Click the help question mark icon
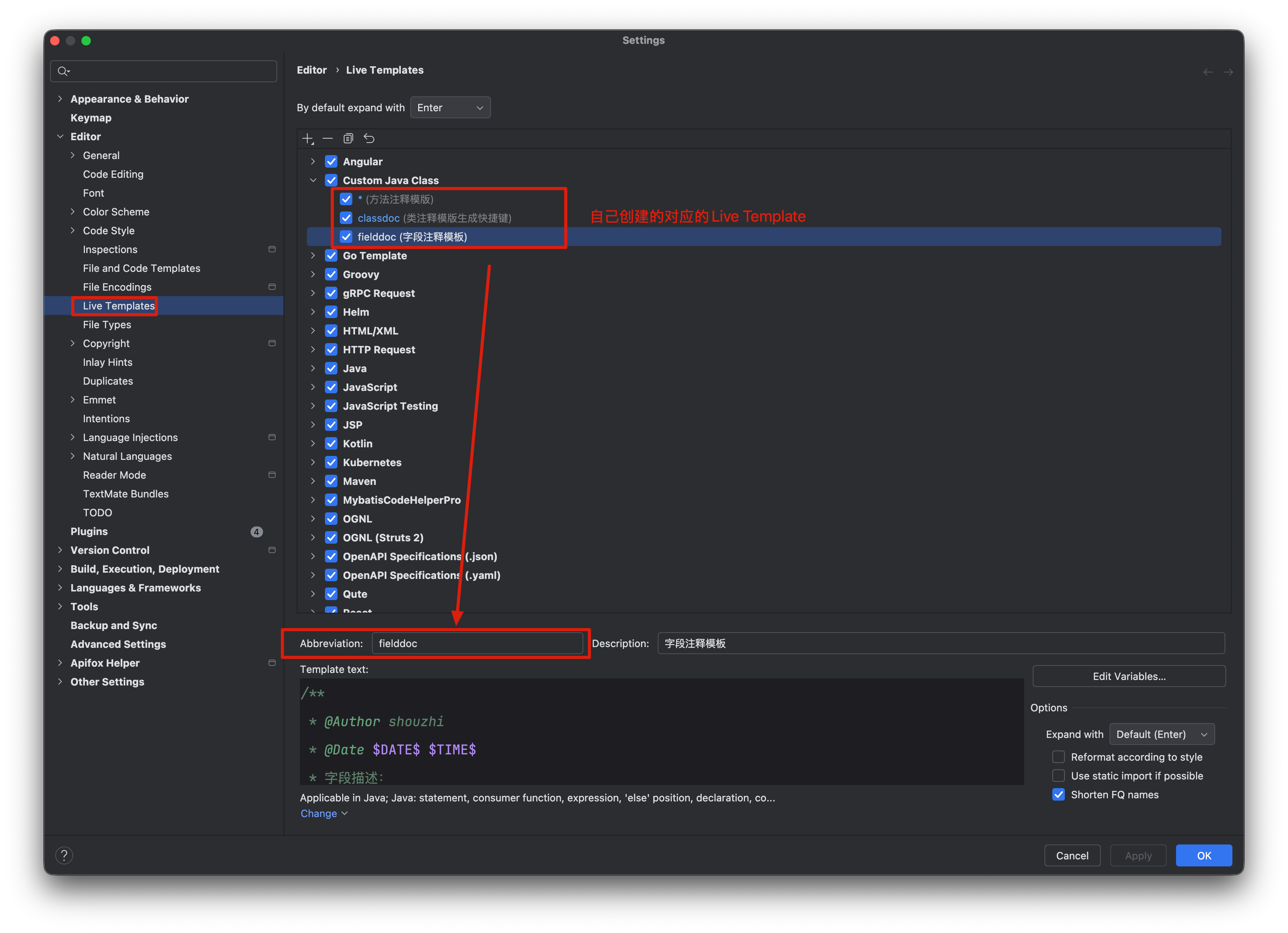 point(64,856)
